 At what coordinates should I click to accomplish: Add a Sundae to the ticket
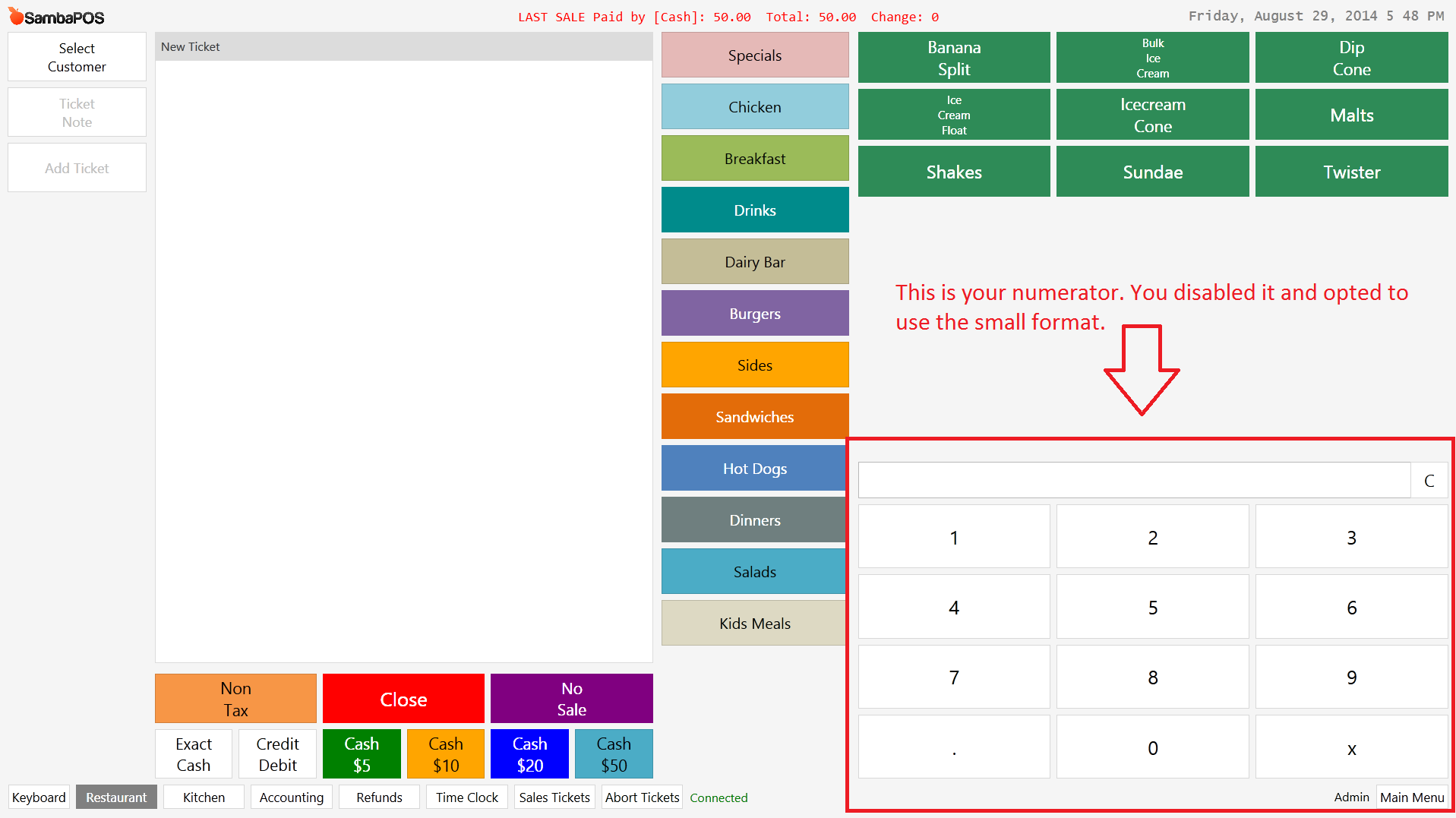(x=1152, y=172)
